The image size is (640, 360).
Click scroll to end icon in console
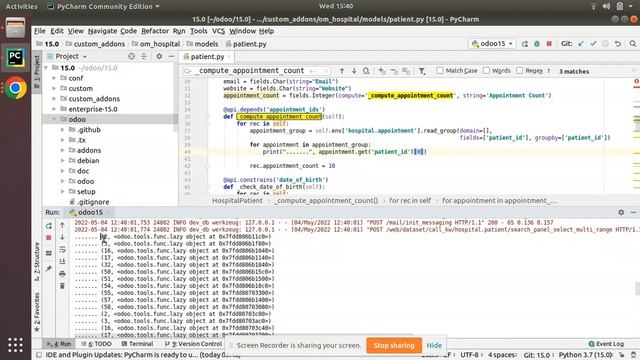62,261
